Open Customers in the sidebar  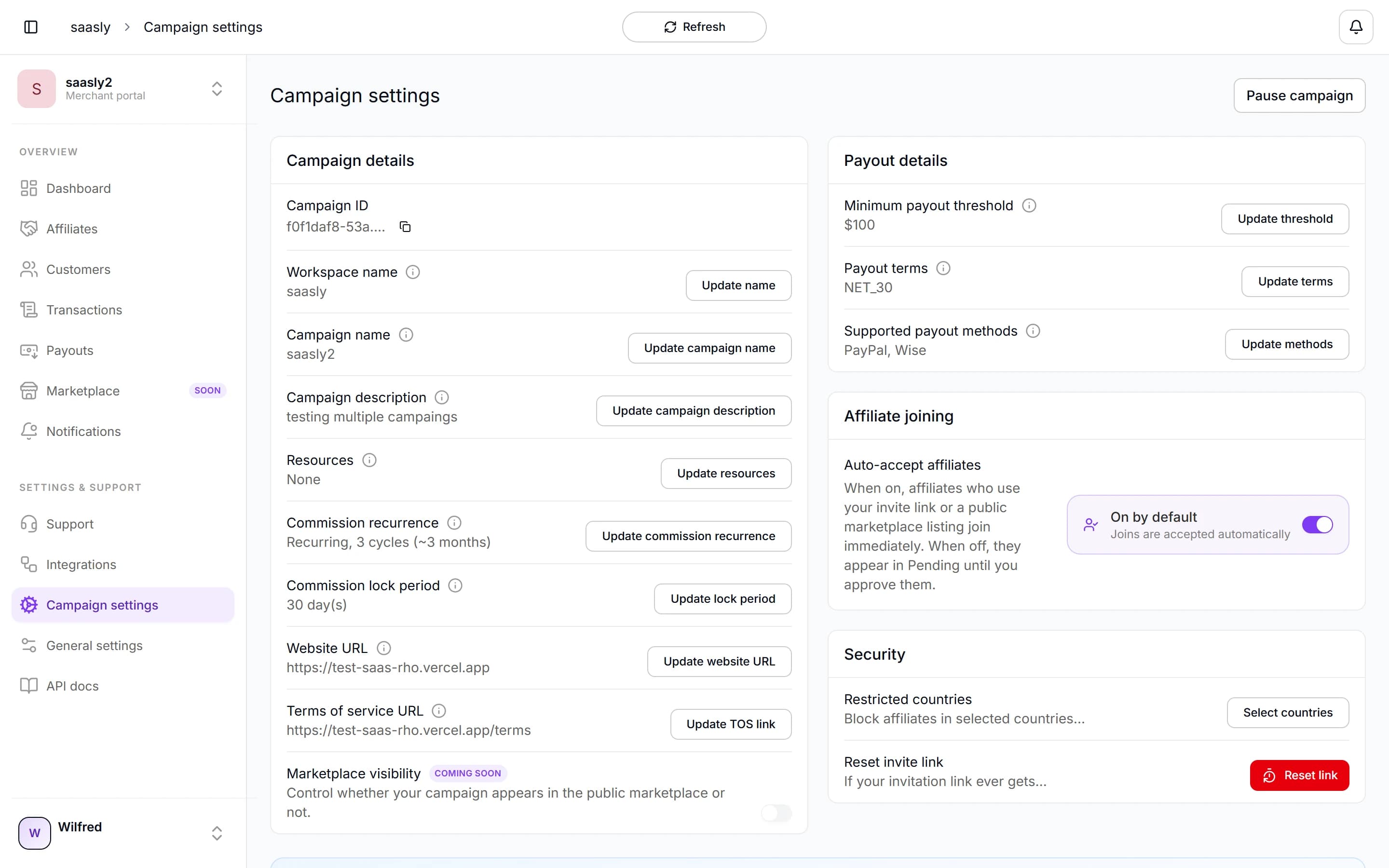[123, 269]
